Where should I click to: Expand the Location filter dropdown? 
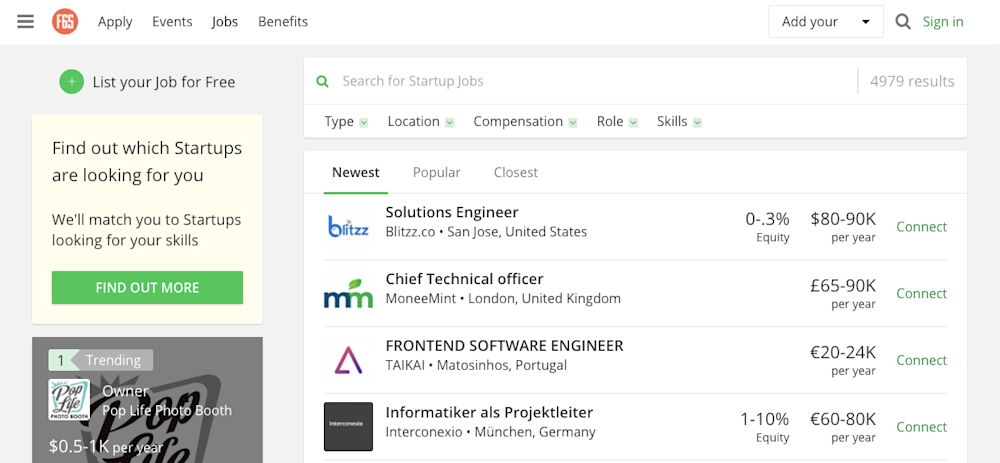point(421,122)
